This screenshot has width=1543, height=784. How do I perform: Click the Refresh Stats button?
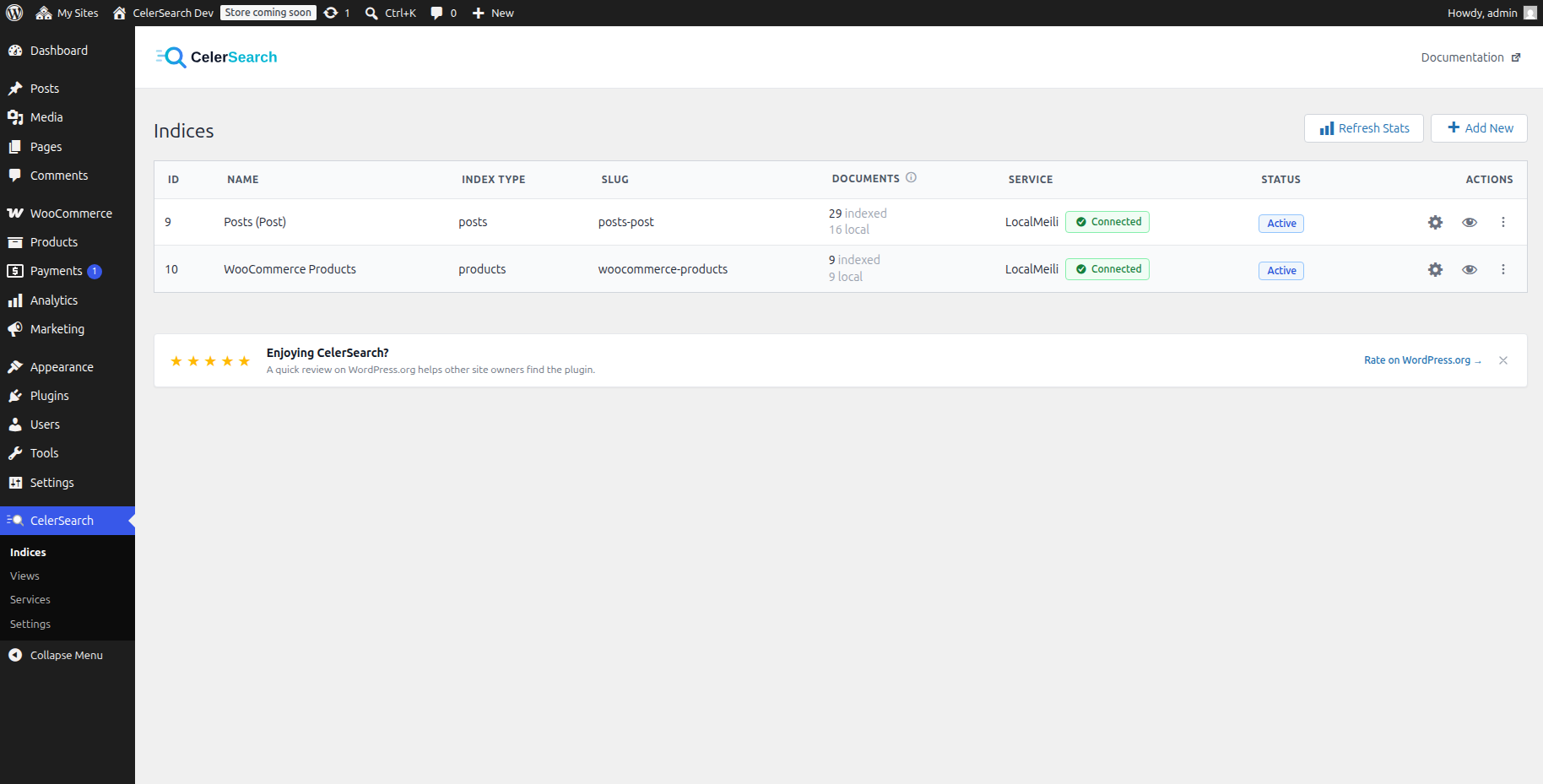coord(1364,128)
